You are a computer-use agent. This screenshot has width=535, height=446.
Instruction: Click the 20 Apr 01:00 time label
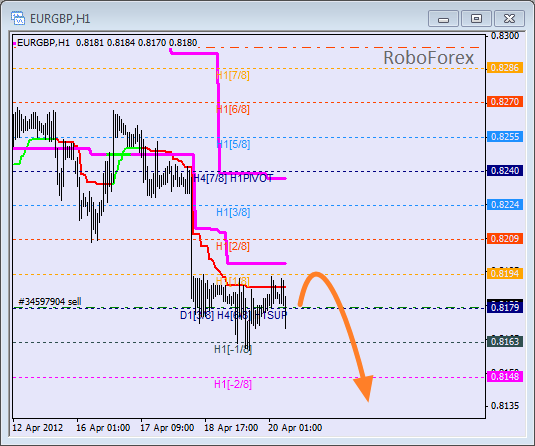(x=295, y=428)
